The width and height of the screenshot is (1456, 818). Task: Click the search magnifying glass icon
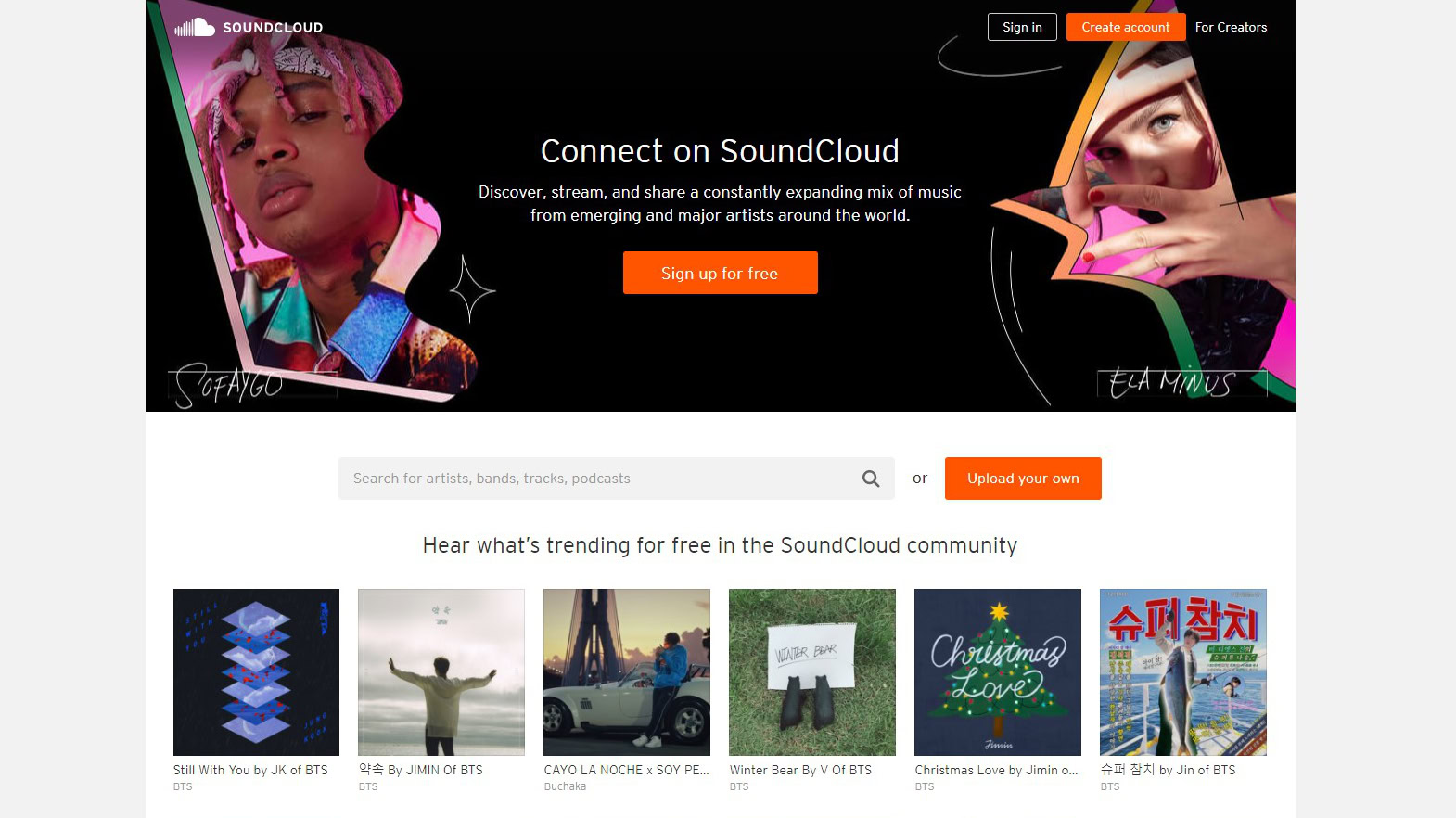[x=871, y=479]
